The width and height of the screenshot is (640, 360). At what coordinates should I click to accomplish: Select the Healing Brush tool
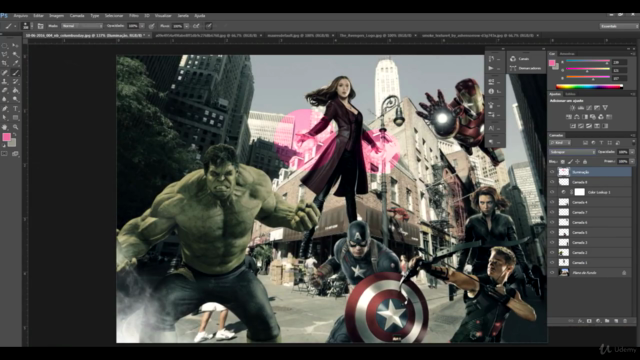[x=5, y=73]
